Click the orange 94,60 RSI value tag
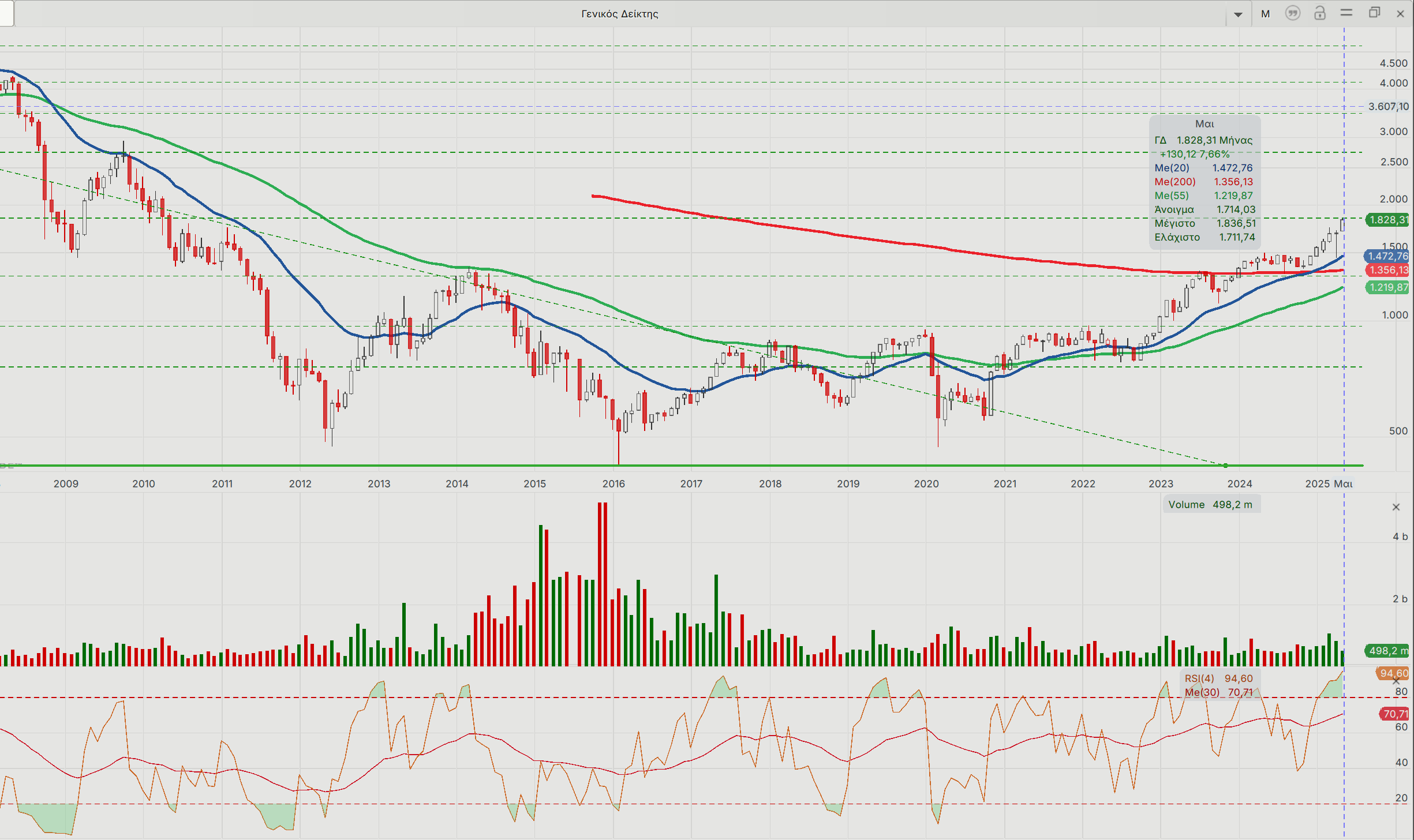 1393,673
